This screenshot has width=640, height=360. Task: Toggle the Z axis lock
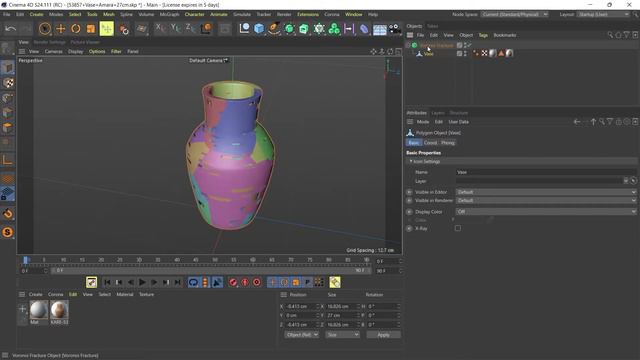[190, 29]
